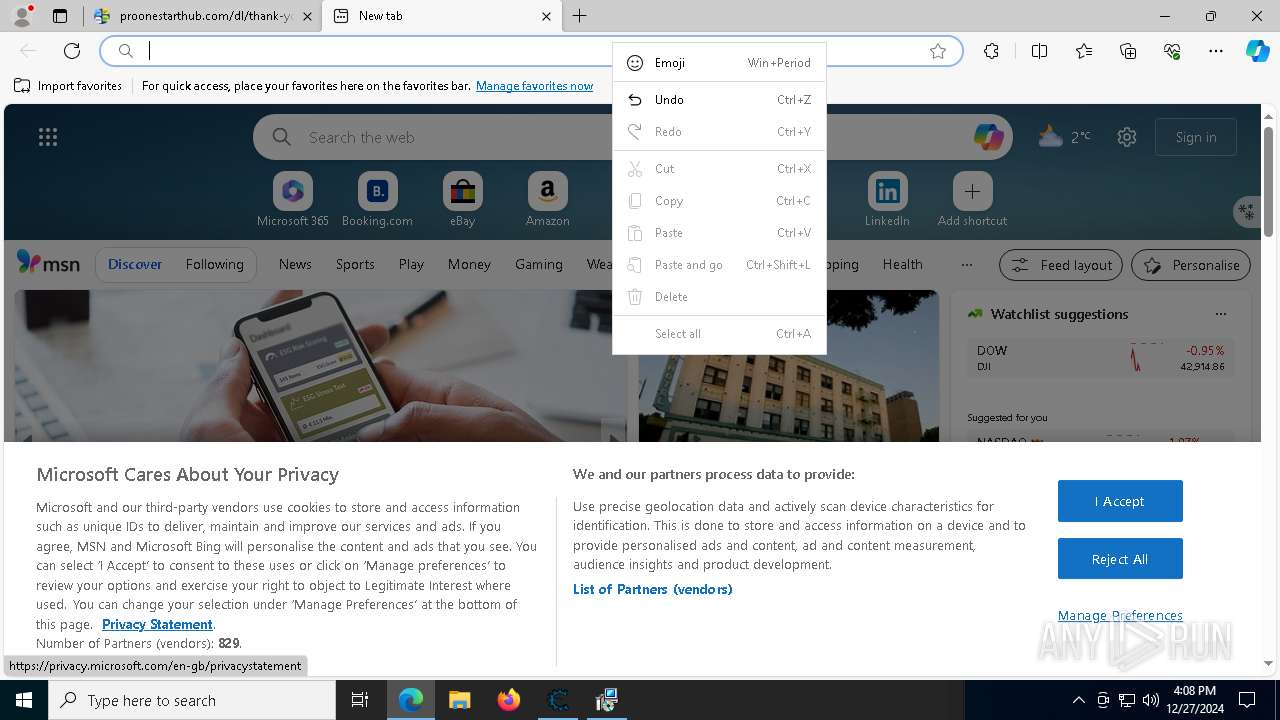This screenshot has height=720, width=1280.
Task: Open the DOW watchlist entry
Action: point(1100,358)
